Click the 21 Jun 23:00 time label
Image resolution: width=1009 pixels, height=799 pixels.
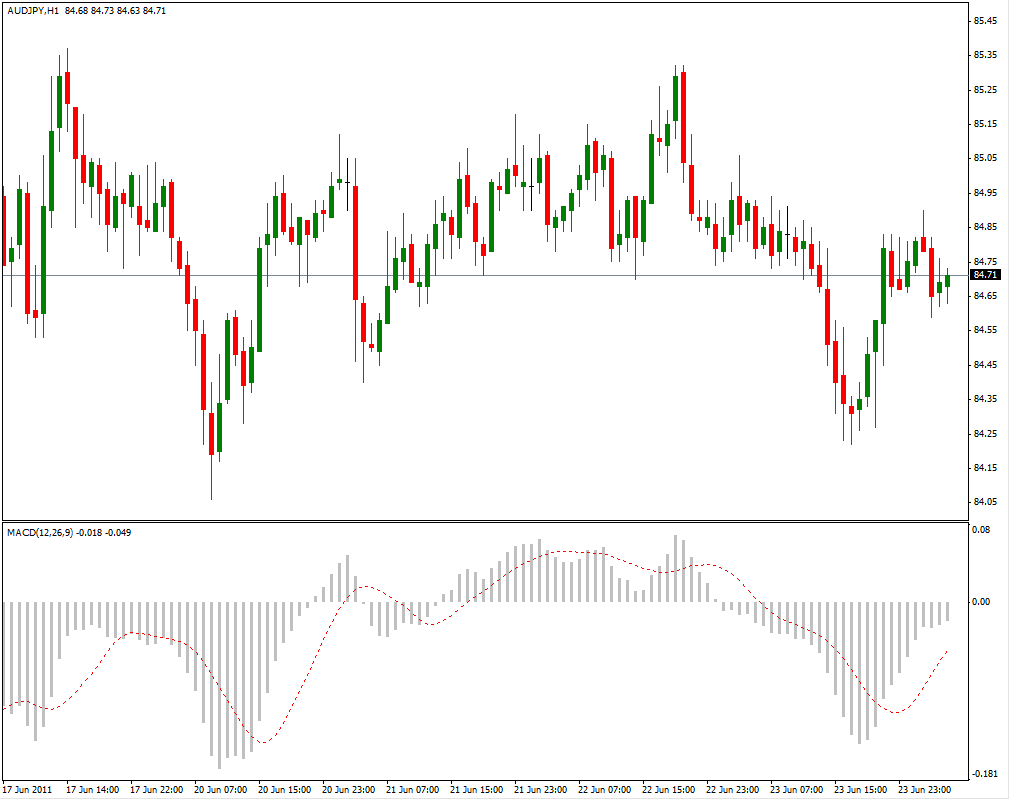pos(541,789)
